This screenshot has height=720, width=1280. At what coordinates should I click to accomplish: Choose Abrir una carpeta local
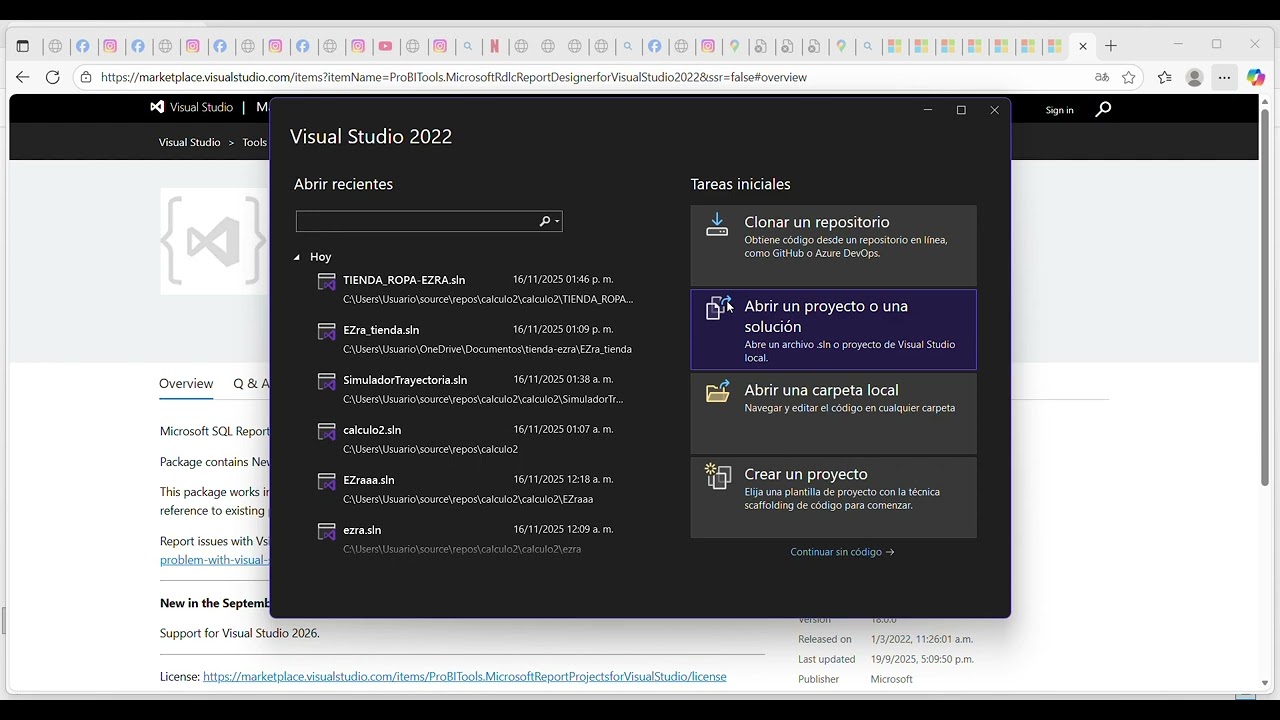(x=833, y=414)
